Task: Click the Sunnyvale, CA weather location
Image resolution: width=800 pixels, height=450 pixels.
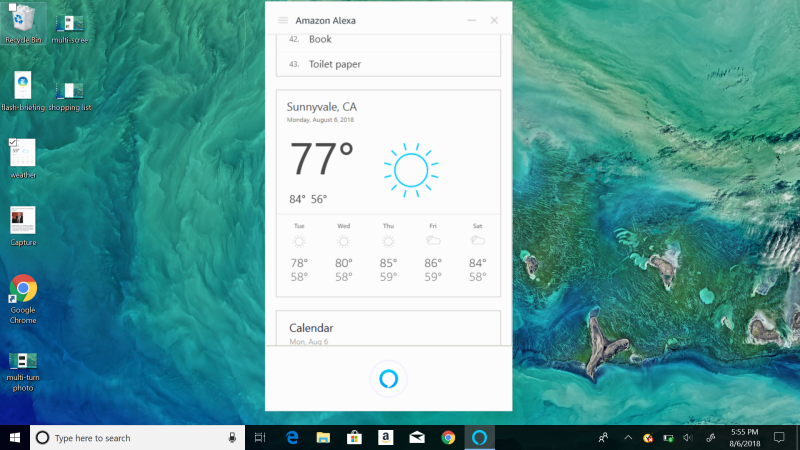Action: pos(321,107)
